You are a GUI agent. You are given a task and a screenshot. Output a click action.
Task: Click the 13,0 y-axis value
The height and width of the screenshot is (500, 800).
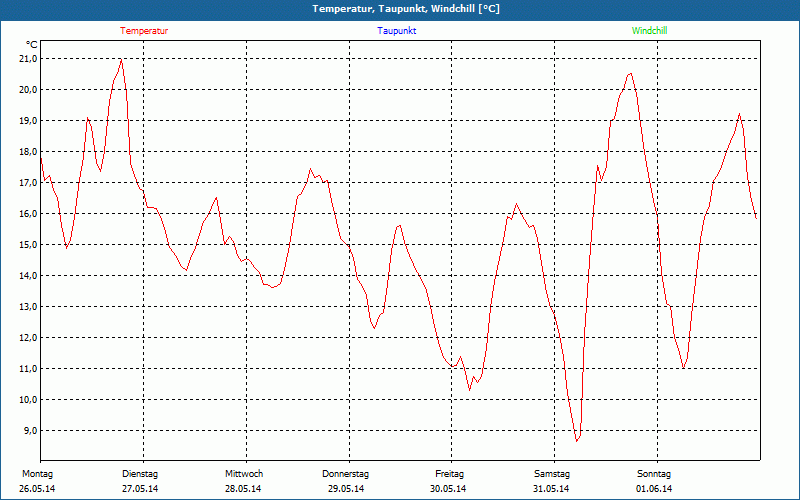click(x=28, y=307)
